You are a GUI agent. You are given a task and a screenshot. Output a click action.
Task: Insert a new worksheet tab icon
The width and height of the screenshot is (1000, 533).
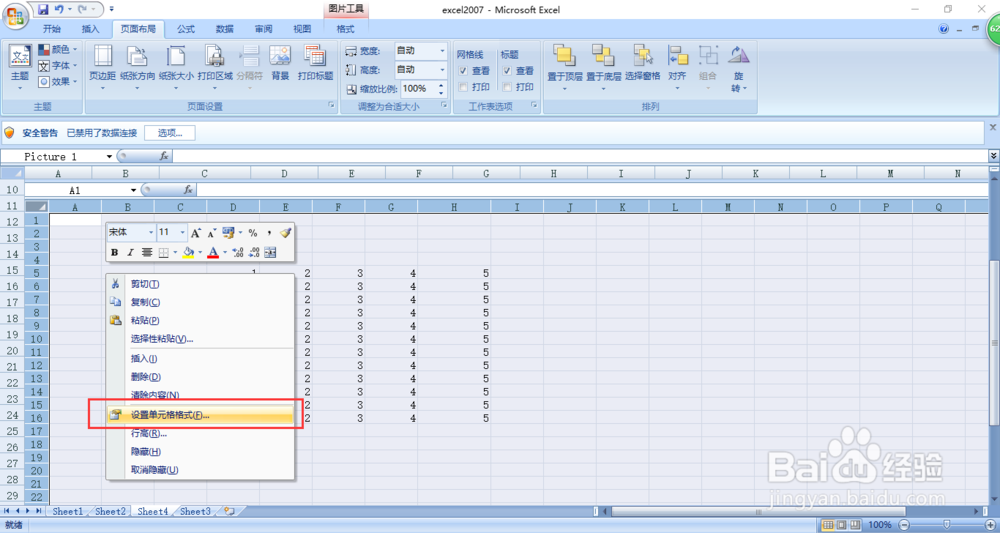click(x=230, y=511)
